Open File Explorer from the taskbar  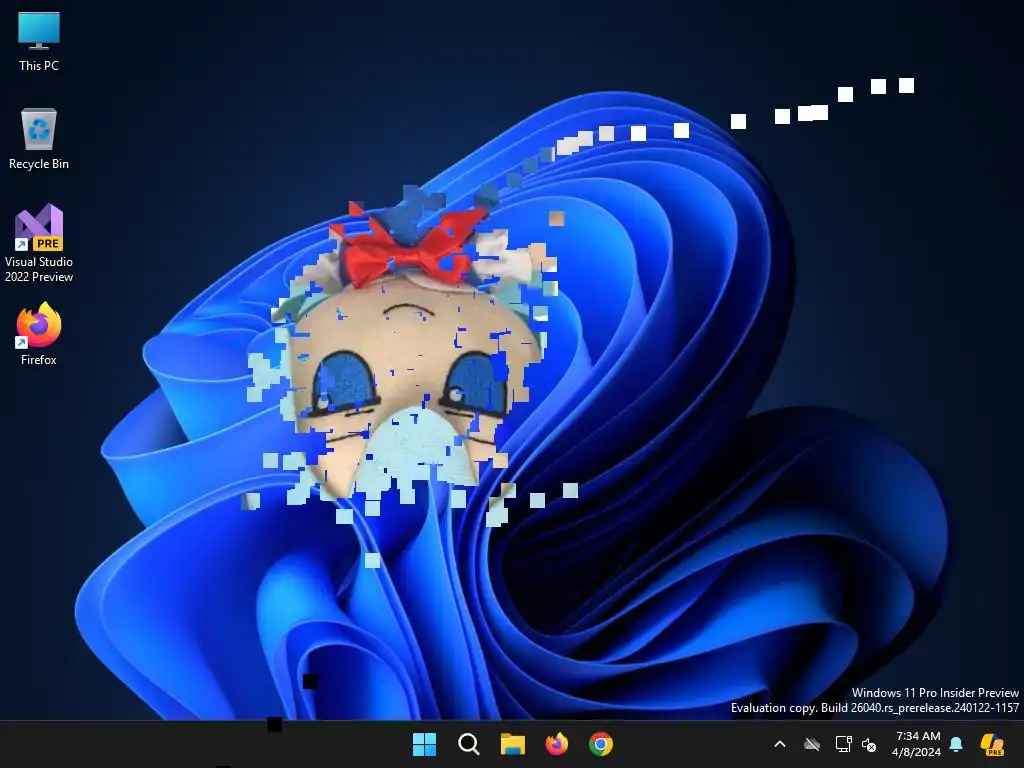coord(513,744)
